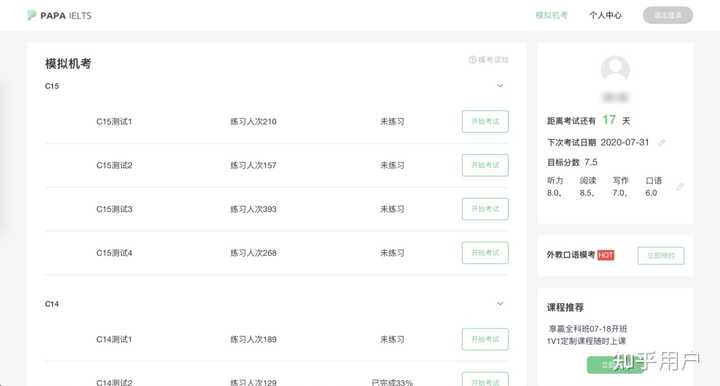Book the foreign teacher speaking mock

coord(661,256)
